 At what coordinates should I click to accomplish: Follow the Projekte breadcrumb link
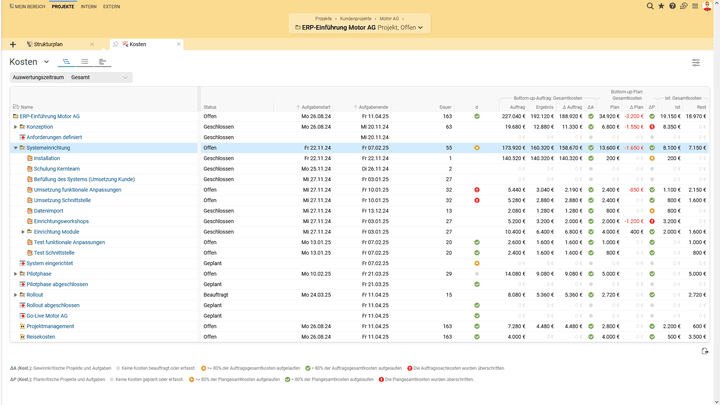(x=323, y=19)
